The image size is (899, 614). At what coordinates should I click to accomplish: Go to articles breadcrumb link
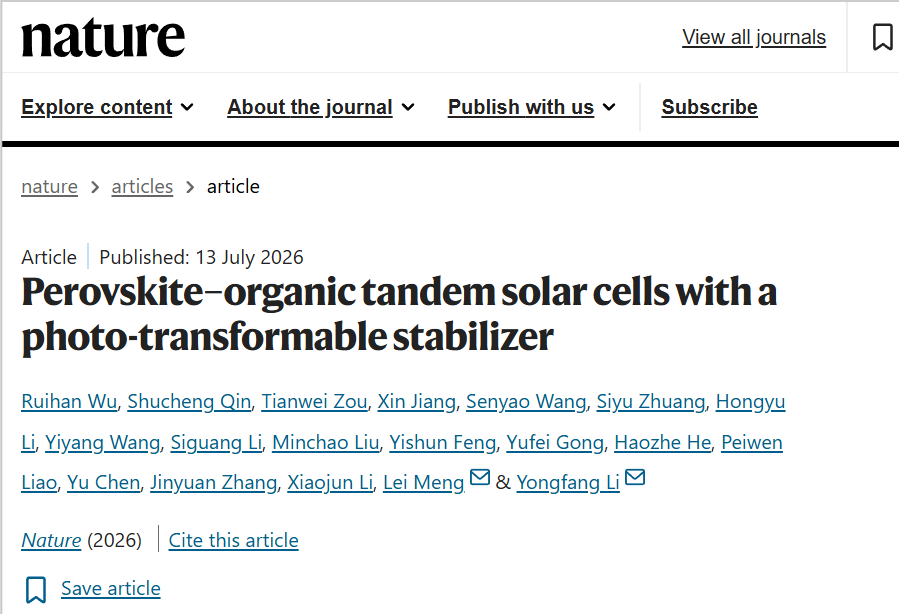pos(142,187)
